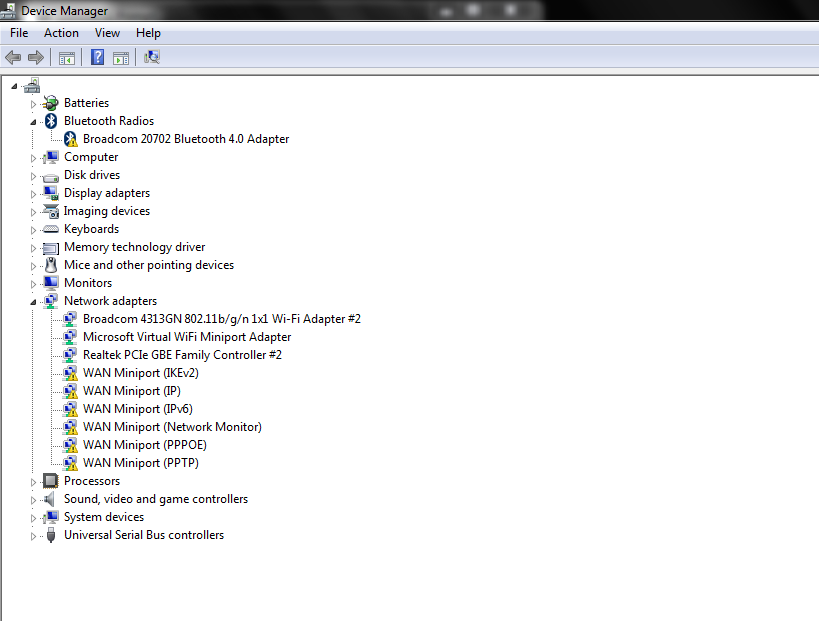
Task: Expand the Batteries category
Action: 33,104
